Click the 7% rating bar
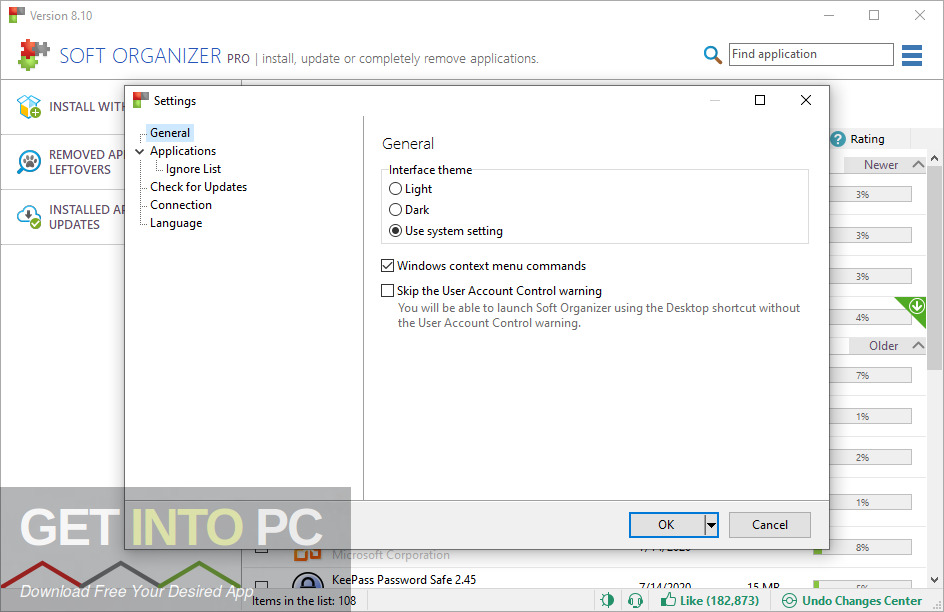The height and width of the screenshot is (612, 944). coord(871,376)
